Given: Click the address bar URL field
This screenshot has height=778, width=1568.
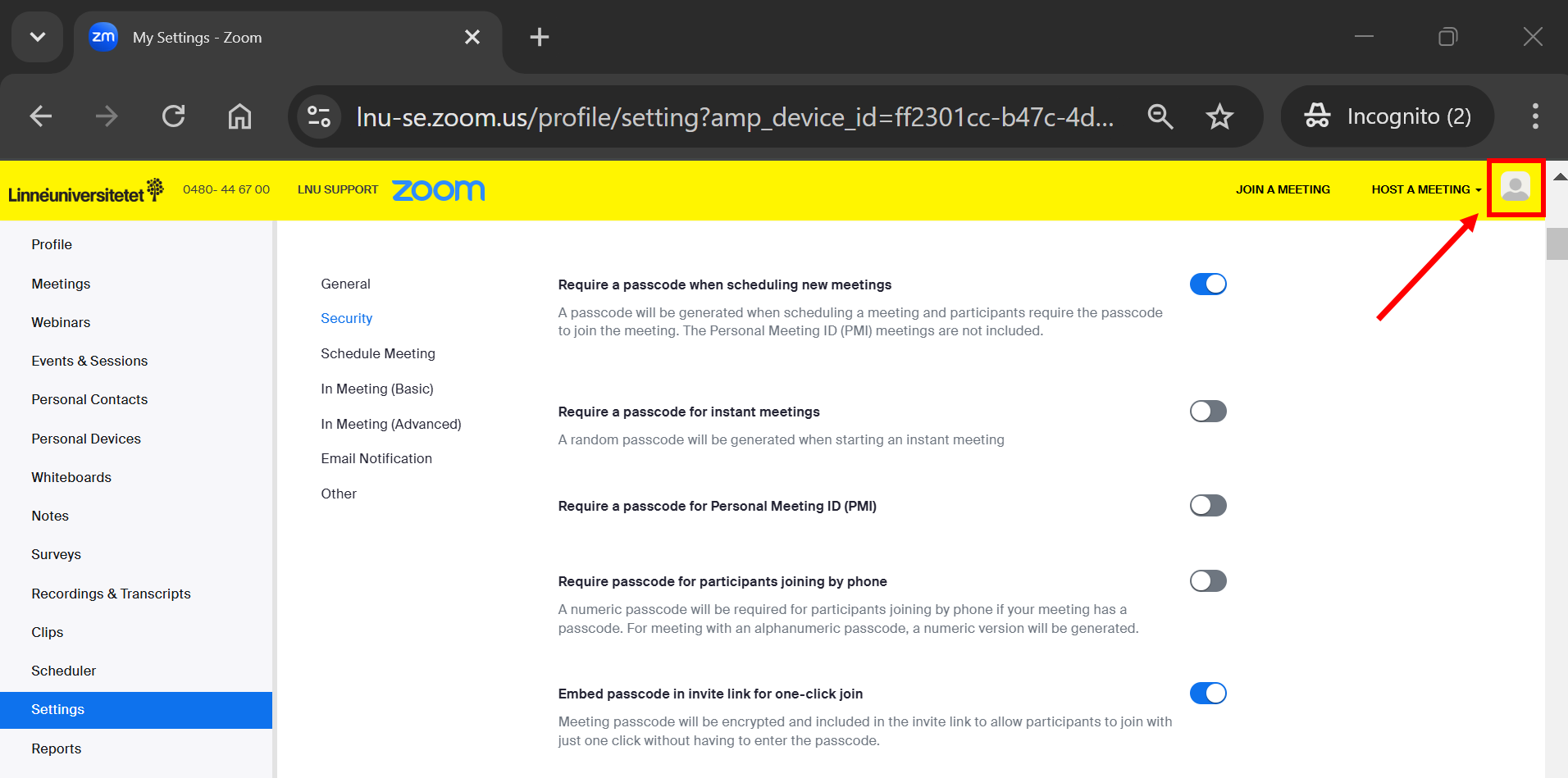Looking at the screenshot, I should tap(735, 117).
